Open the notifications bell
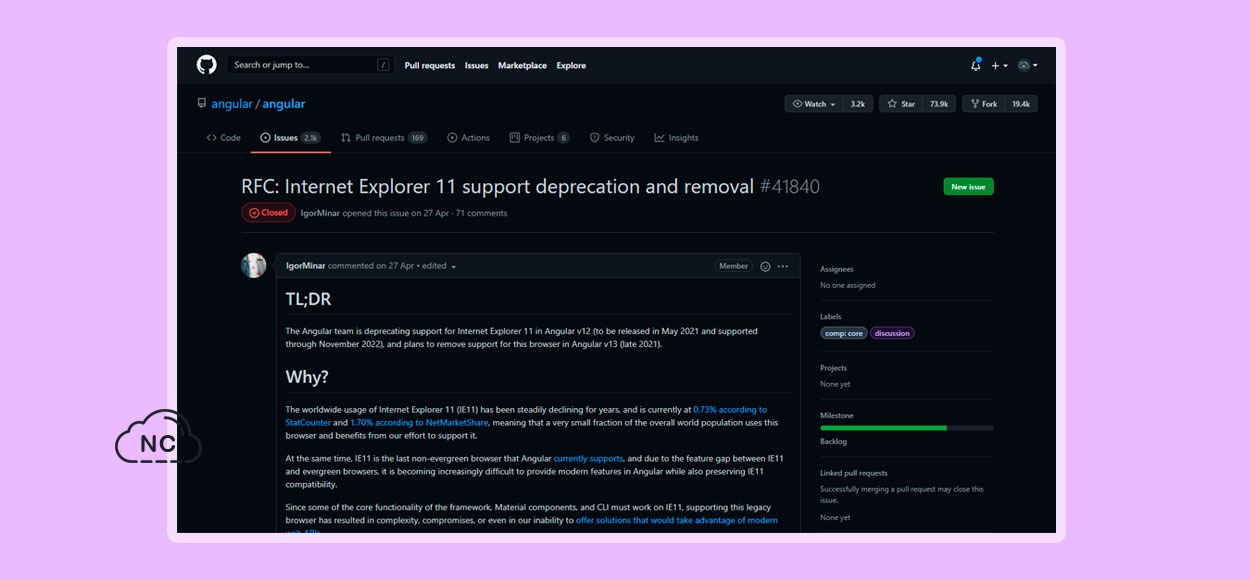The width and height of the screenshot is (1250, 580). [x=976, y=65]
